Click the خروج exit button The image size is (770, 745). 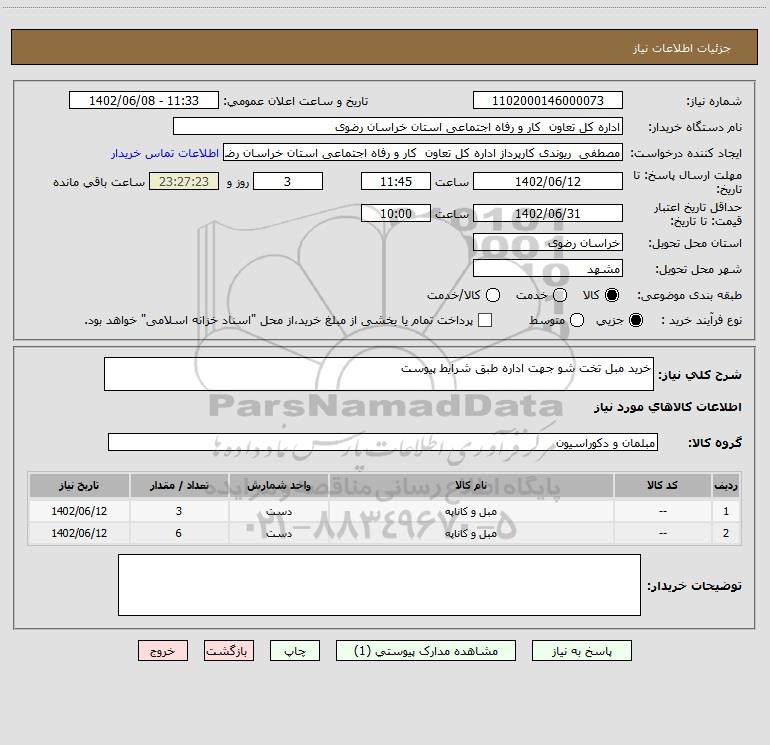coord(163,651)
